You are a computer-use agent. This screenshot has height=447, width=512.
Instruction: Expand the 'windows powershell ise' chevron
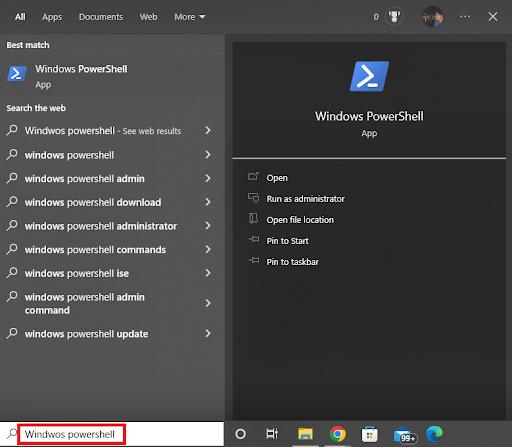pyautogui.click(x=208, y=273)
